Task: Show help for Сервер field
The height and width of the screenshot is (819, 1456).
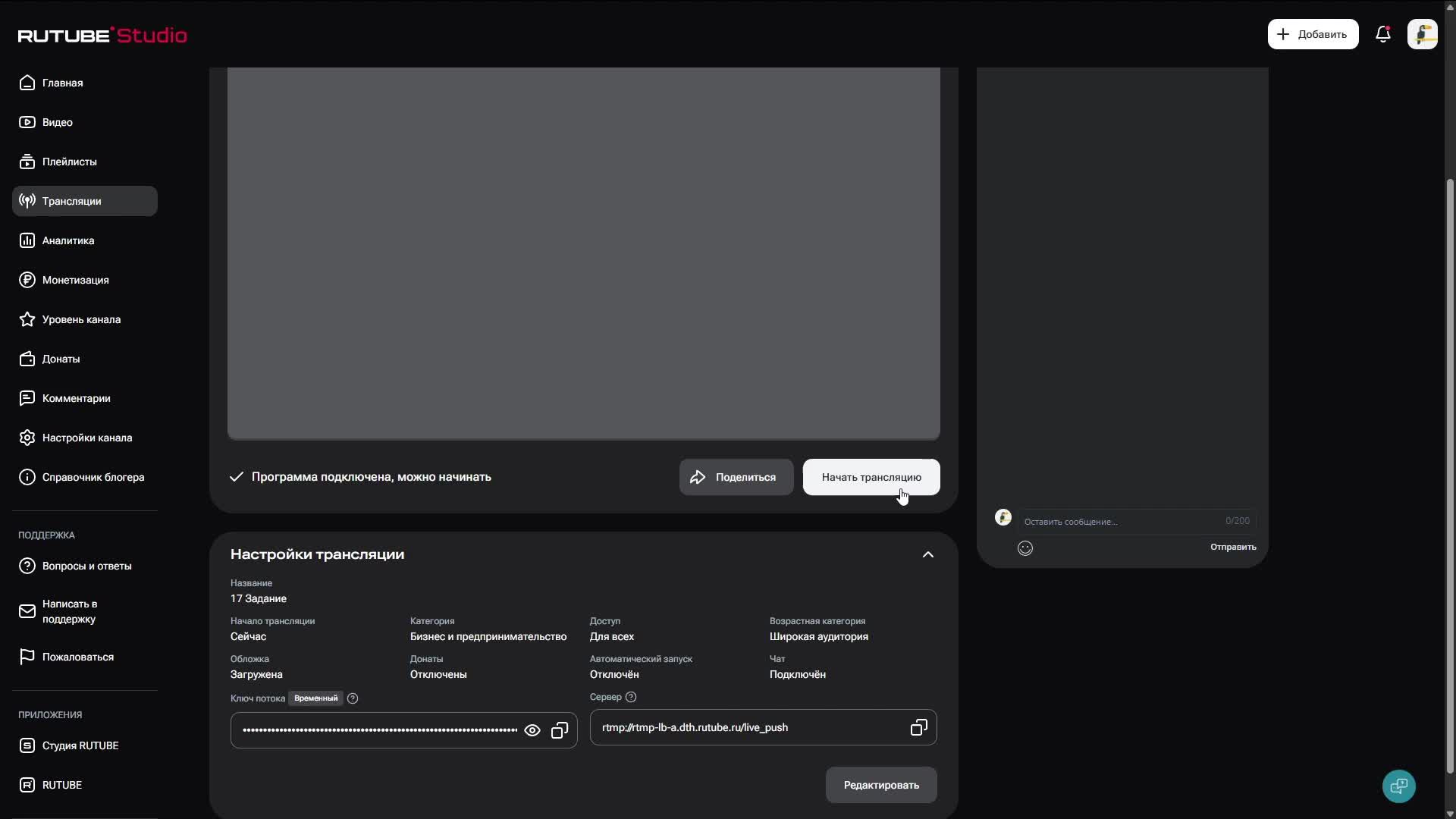Action: tap(631, 697)
